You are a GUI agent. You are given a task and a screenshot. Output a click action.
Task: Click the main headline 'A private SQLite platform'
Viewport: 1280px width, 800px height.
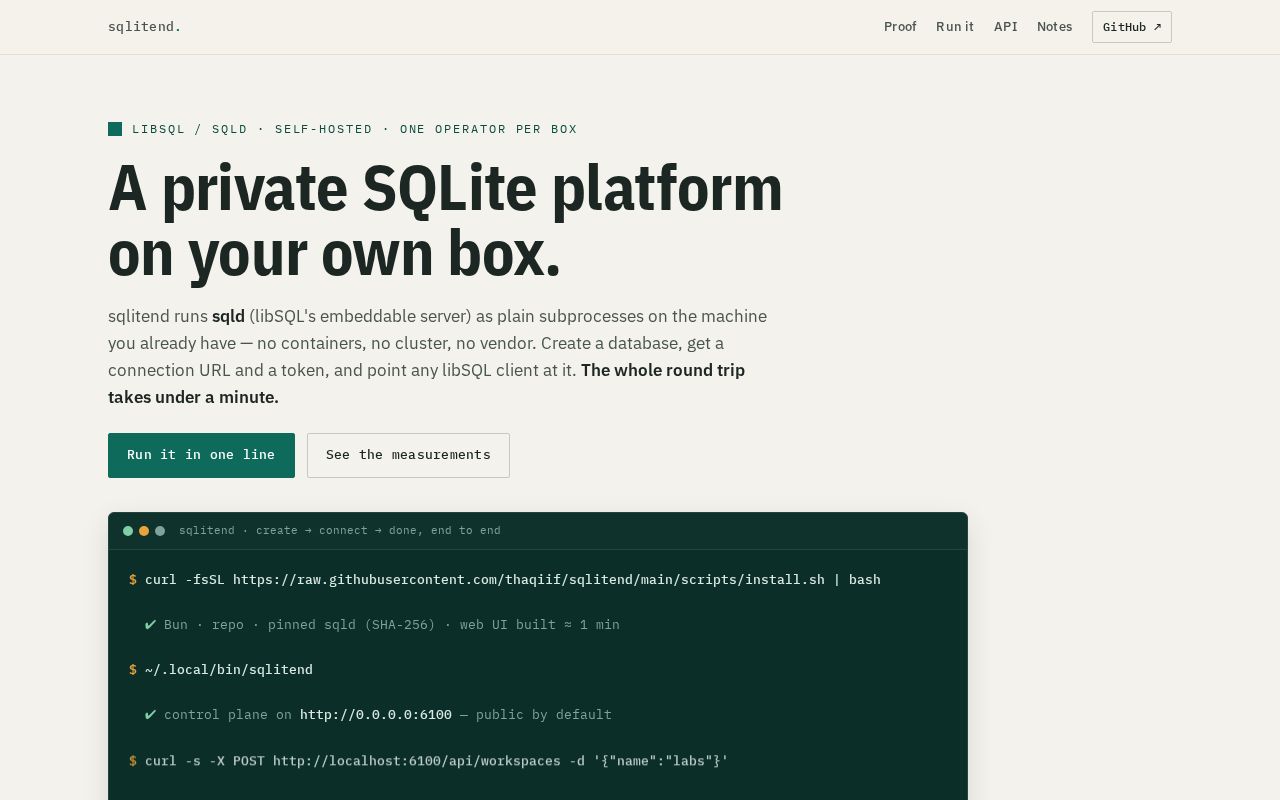[x=445, y=188]
